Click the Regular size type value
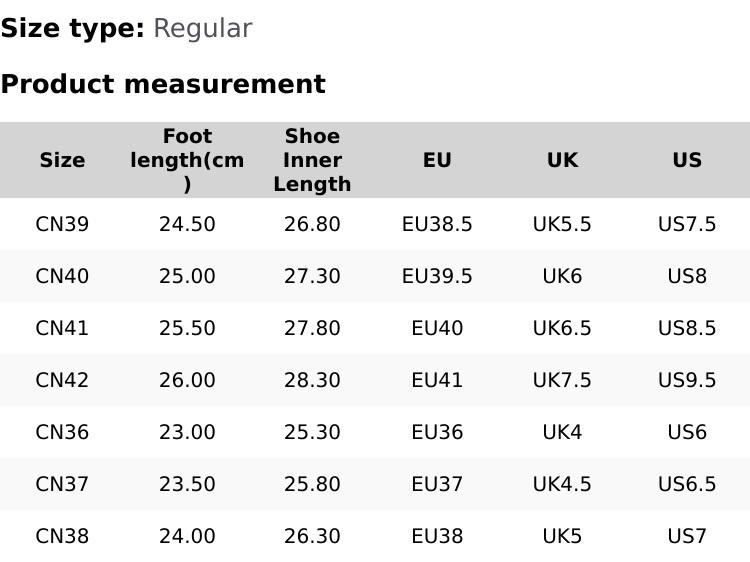 pos(202,28)
